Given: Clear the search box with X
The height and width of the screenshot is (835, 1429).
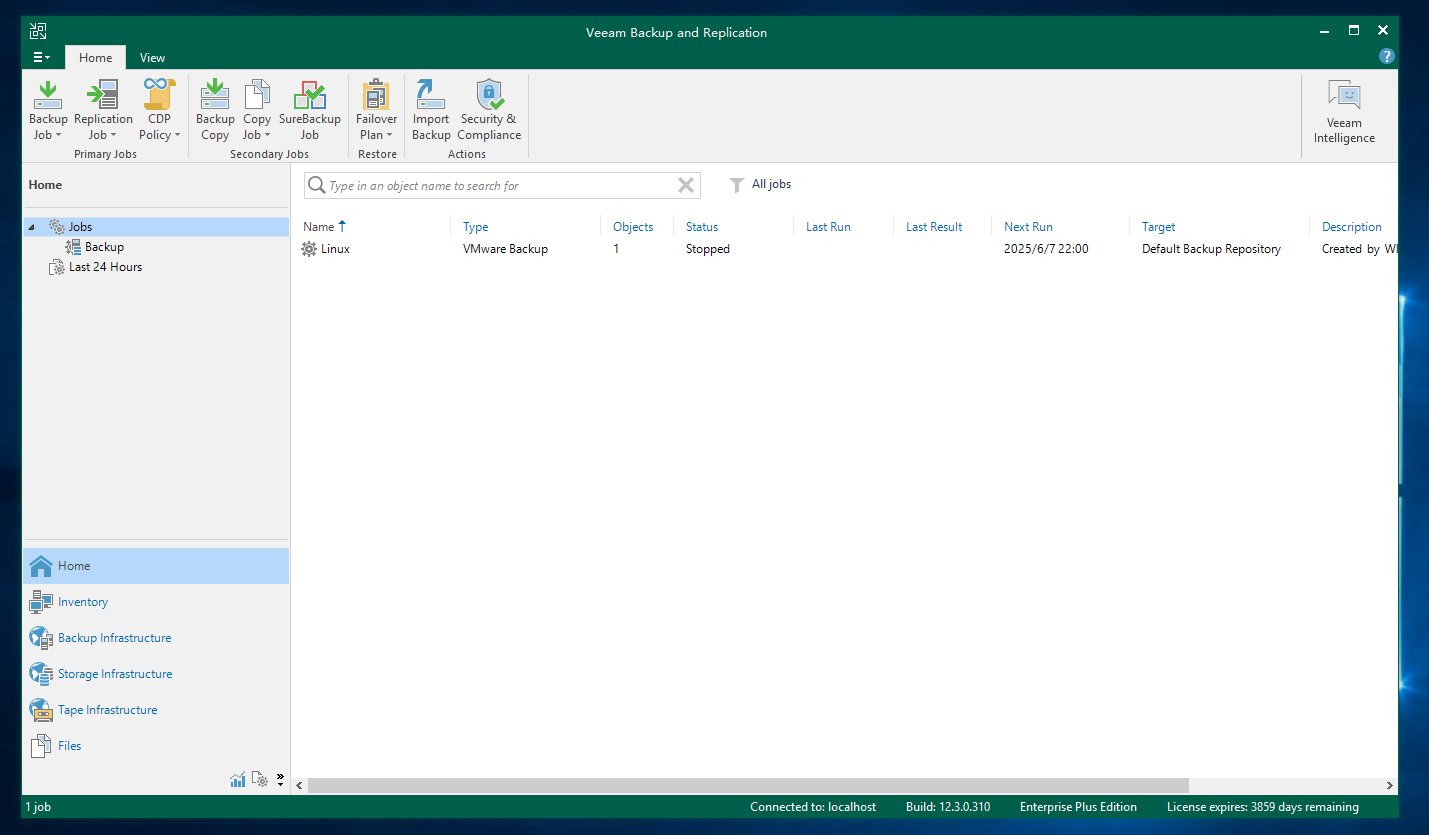Looking at the screenshot, I should tap(686, 185).
